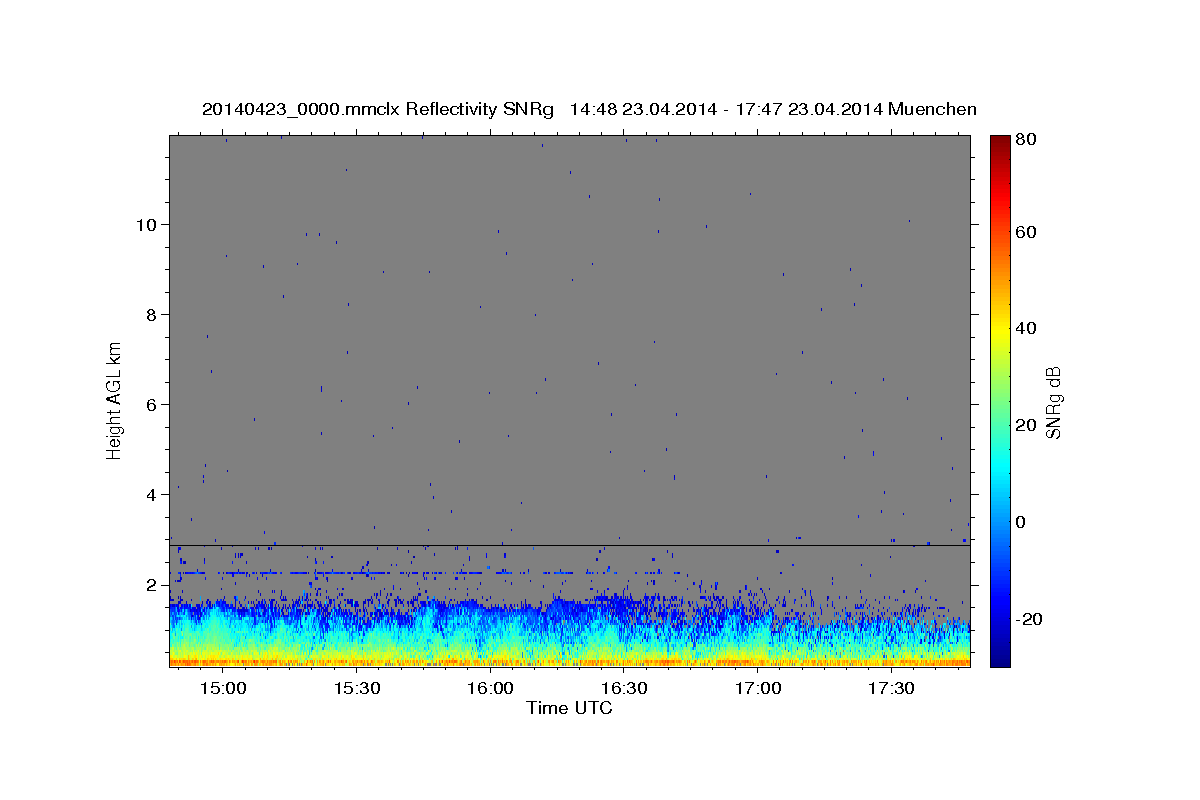Click the orange ground-level reflectivity band
Image resolution: width=1200 pixels, height=800 pixels.
(x=569, y=662)
